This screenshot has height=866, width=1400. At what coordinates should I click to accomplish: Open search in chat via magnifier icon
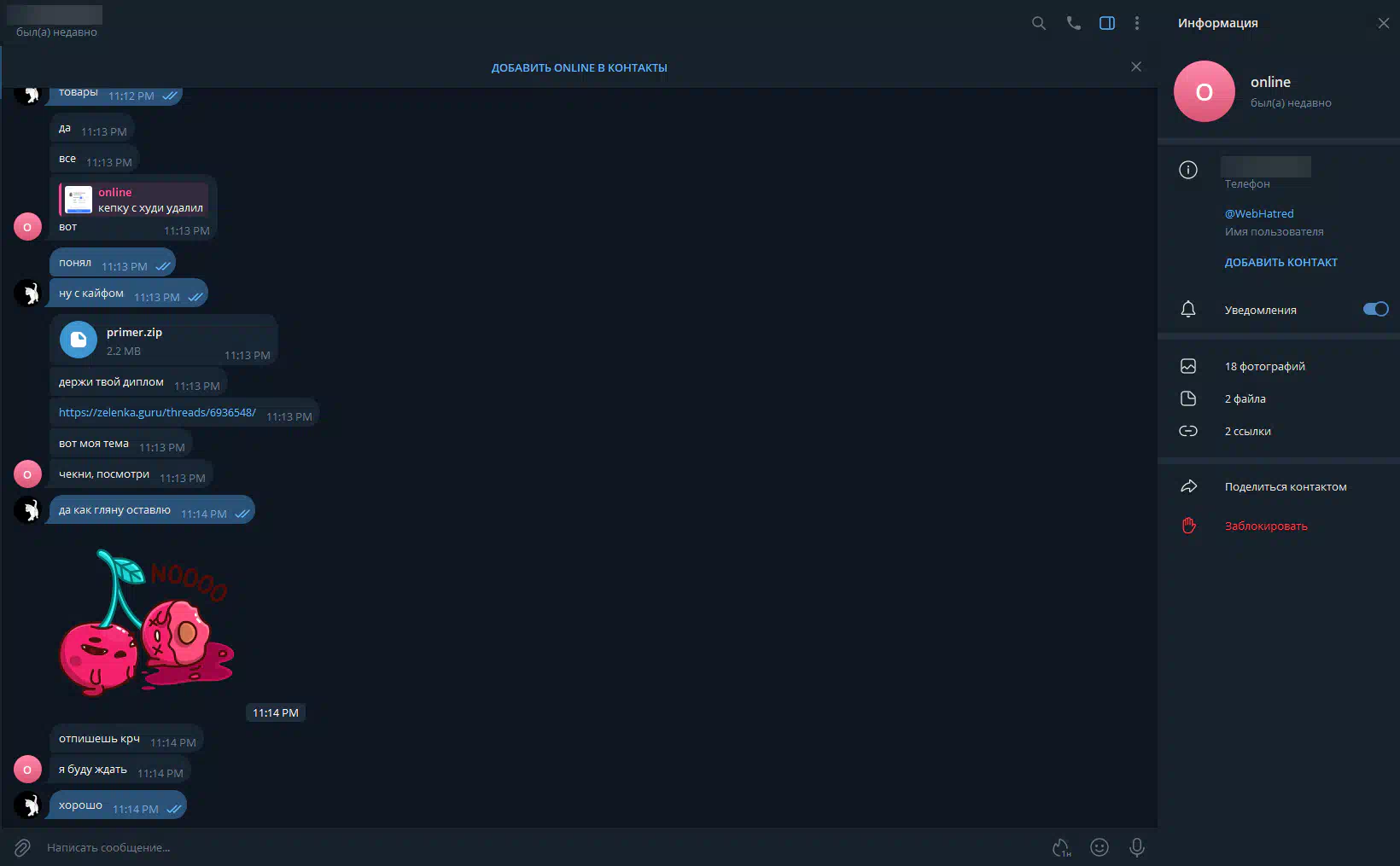pos(1039,23)
